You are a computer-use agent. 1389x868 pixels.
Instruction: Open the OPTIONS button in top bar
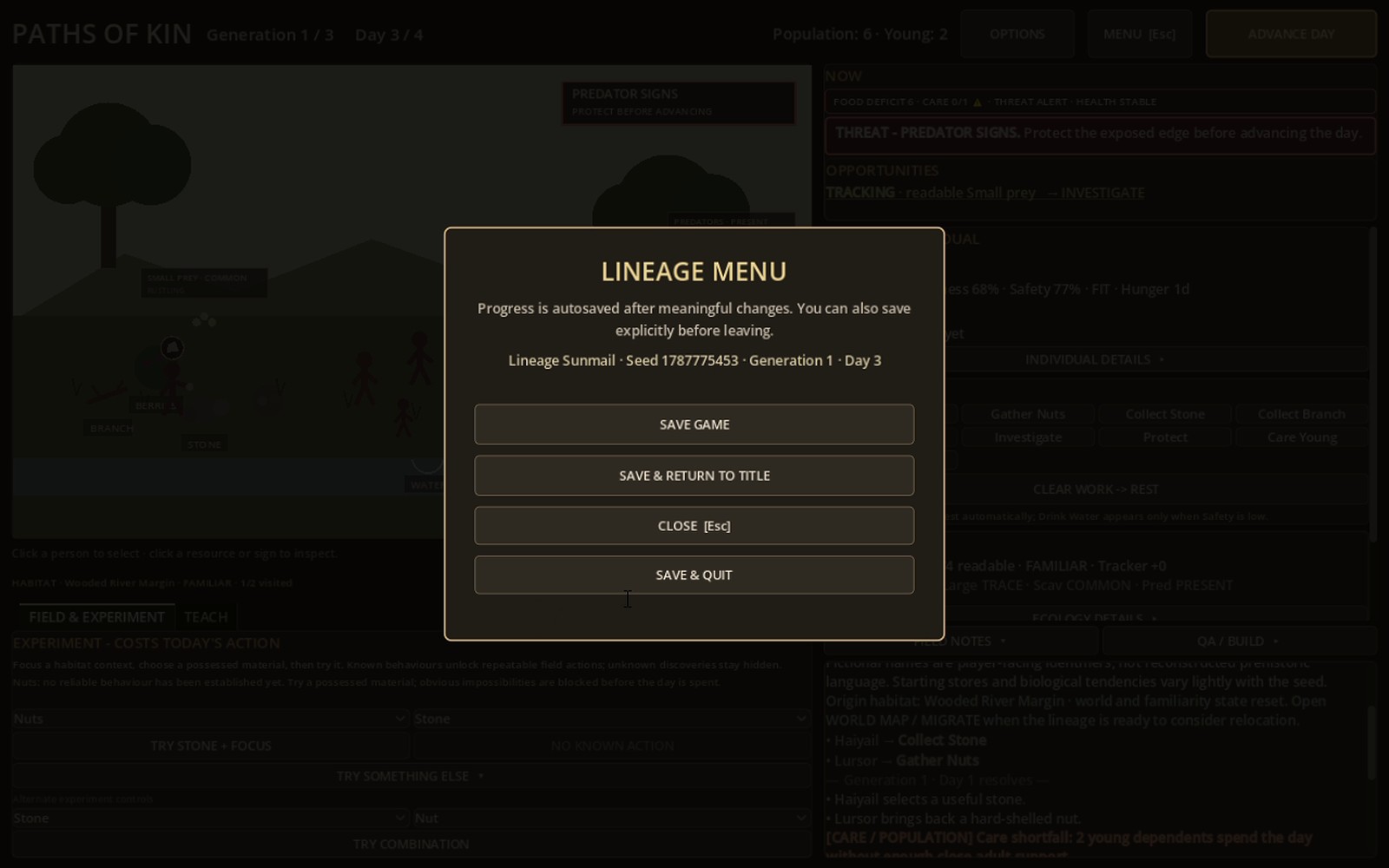[x=1017, y=34]
